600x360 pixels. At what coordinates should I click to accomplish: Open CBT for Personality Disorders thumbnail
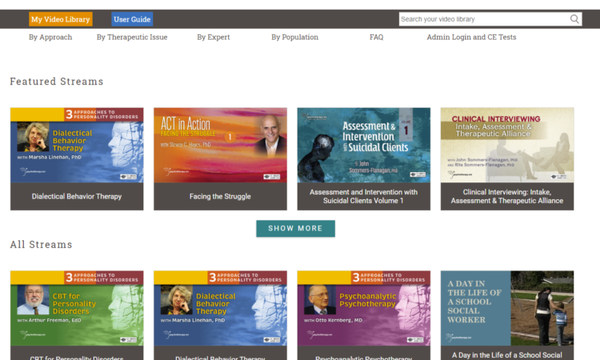pos(77,308)
